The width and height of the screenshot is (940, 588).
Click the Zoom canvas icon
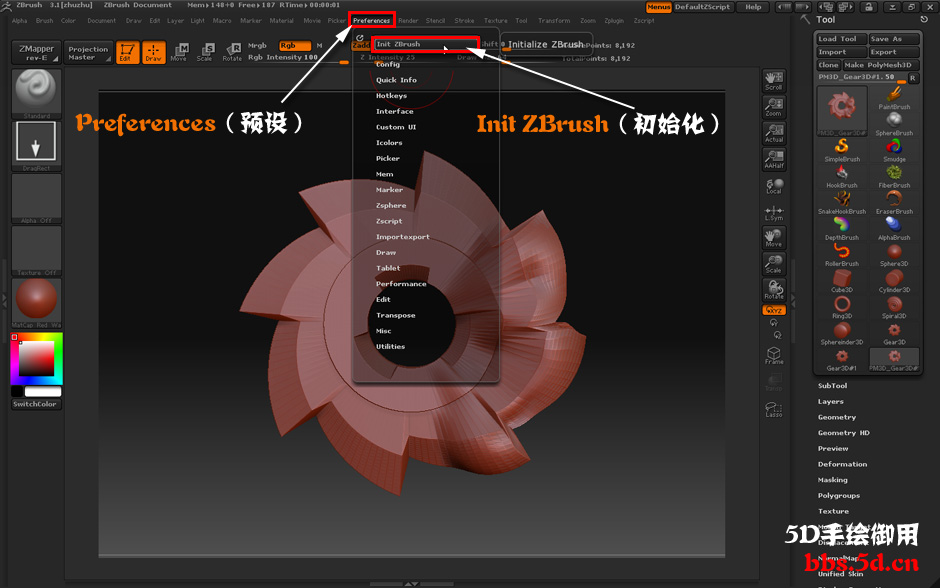pos(774,107)
